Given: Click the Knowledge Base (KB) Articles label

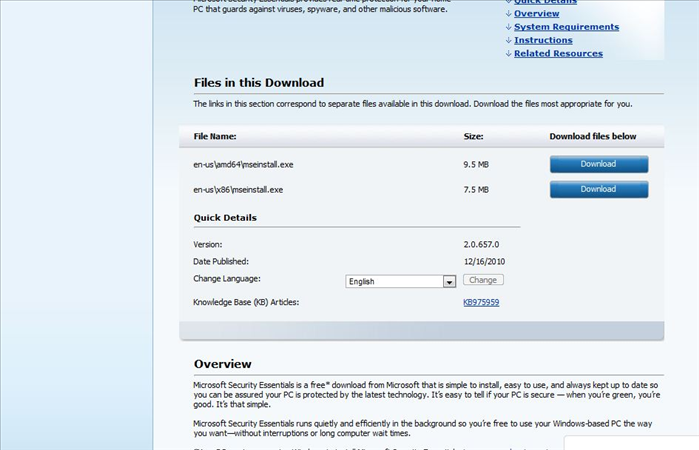Looking at the screenshot, I should (246, 302).
